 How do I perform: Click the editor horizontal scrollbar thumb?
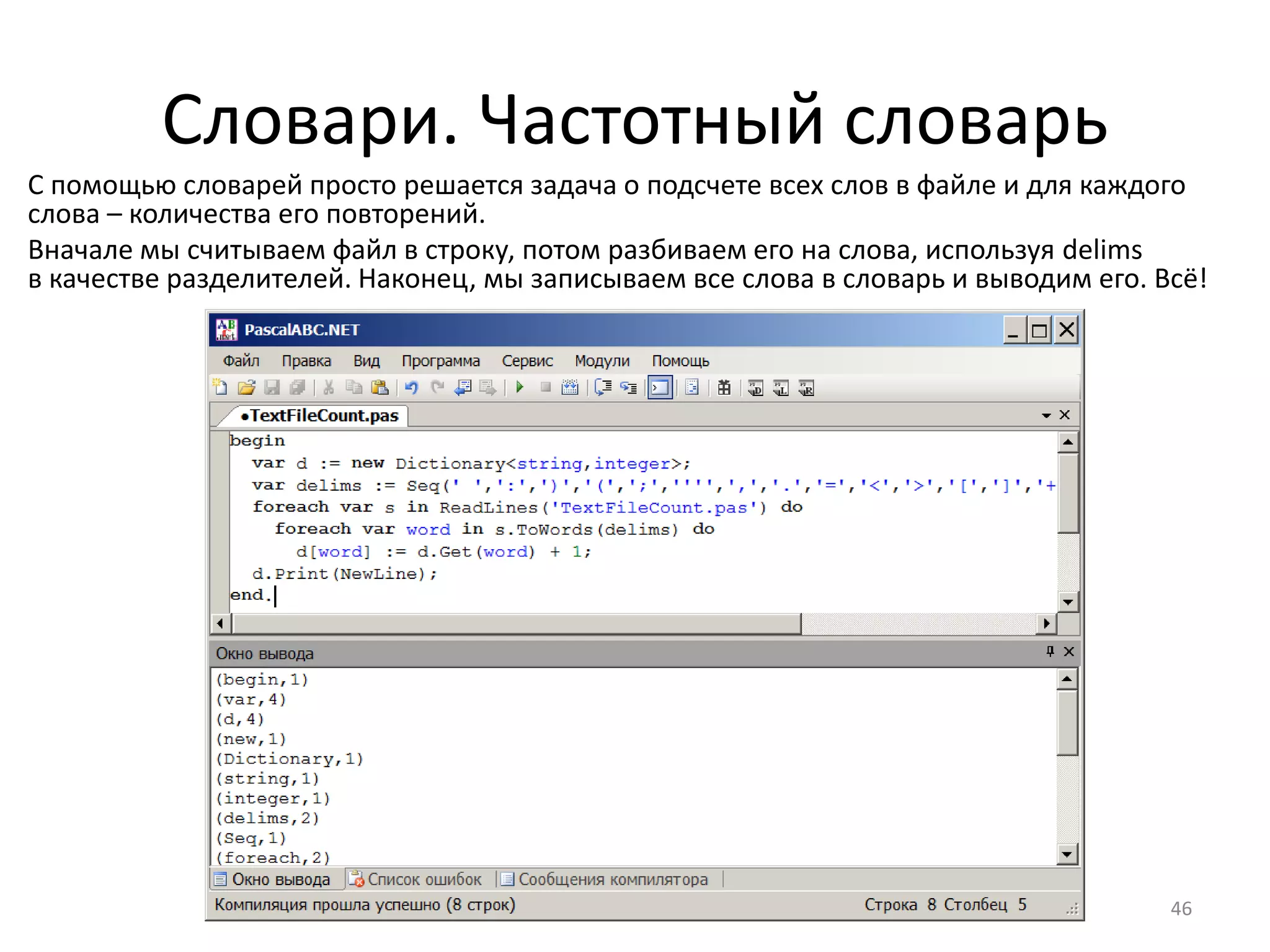(x=517, y=624)
